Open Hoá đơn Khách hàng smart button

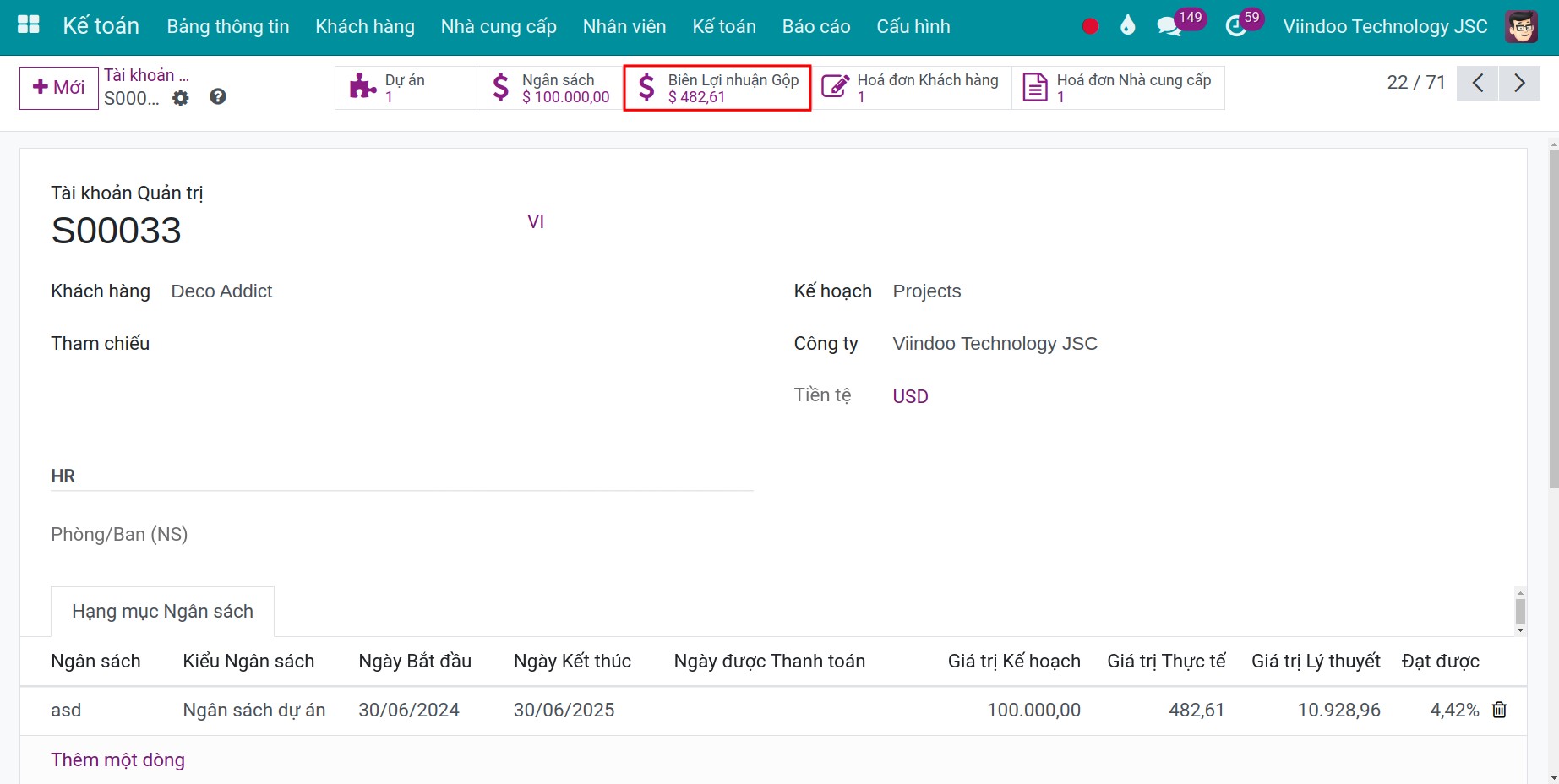(x=912, y=88)
